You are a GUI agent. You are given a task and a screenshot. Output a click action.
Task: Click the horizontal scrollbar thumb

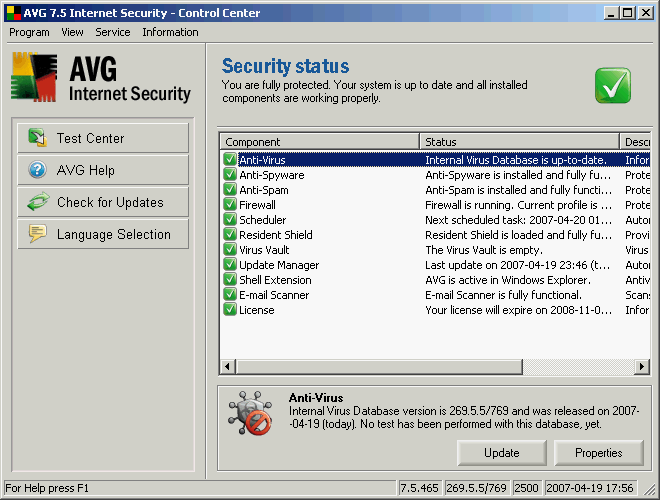click(x=379, y=367)
